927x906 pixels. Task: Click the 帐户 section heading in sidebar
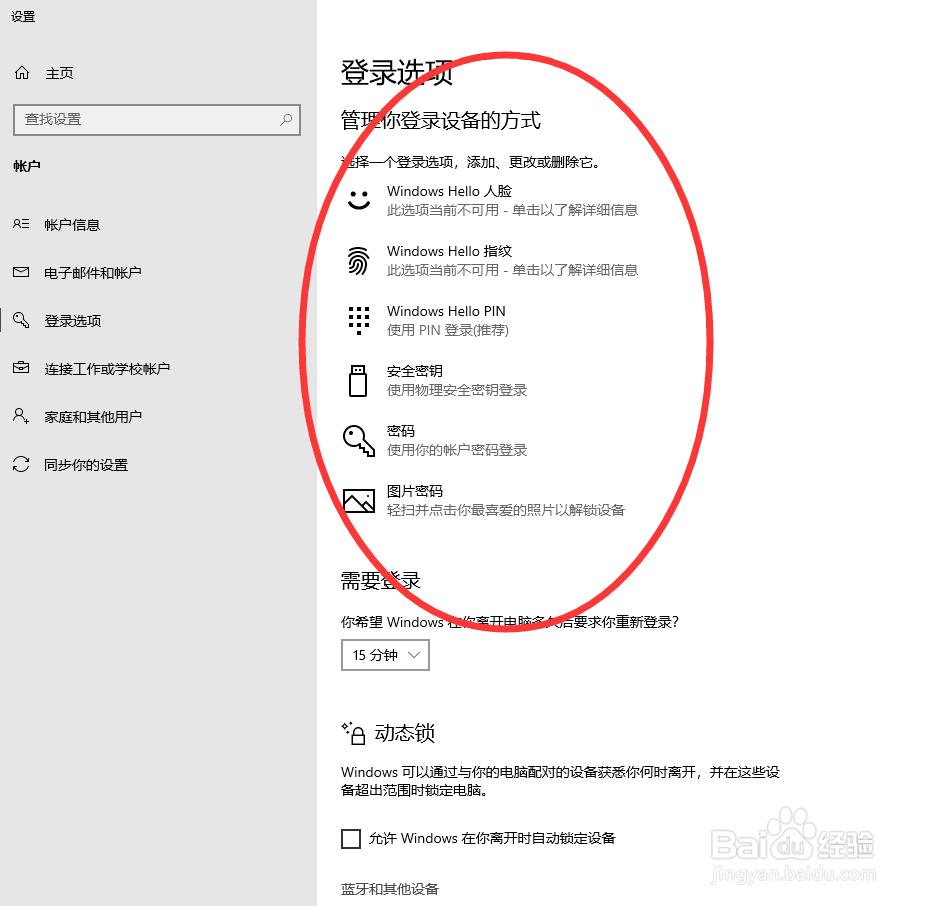pyautogui.click(x=27, y=166)
